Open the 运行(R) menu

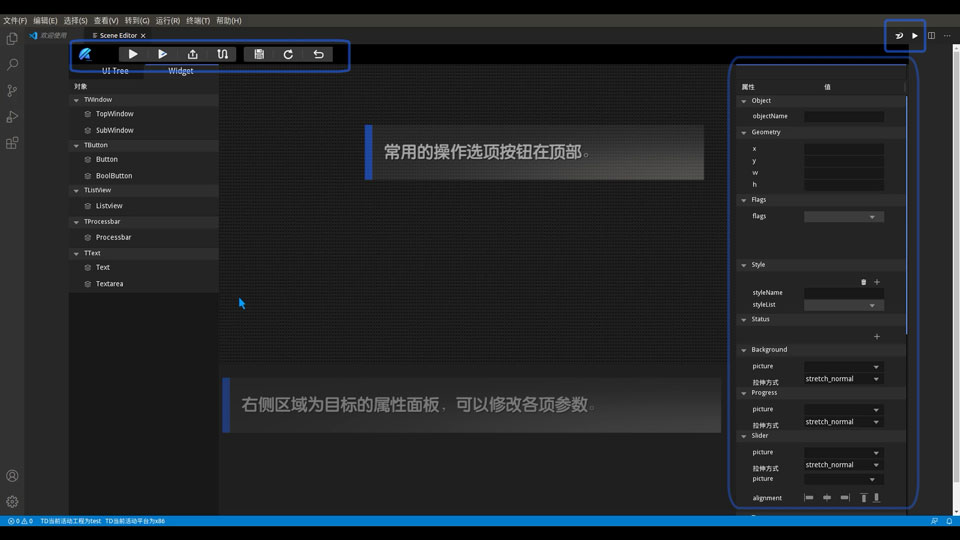tap(168, 20)
